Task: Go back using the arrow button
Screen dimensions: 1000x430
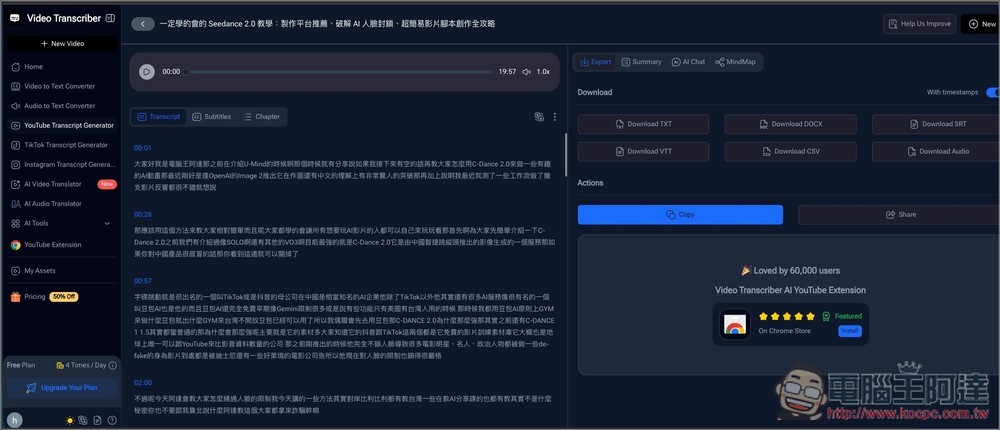Action: point(143,24)
